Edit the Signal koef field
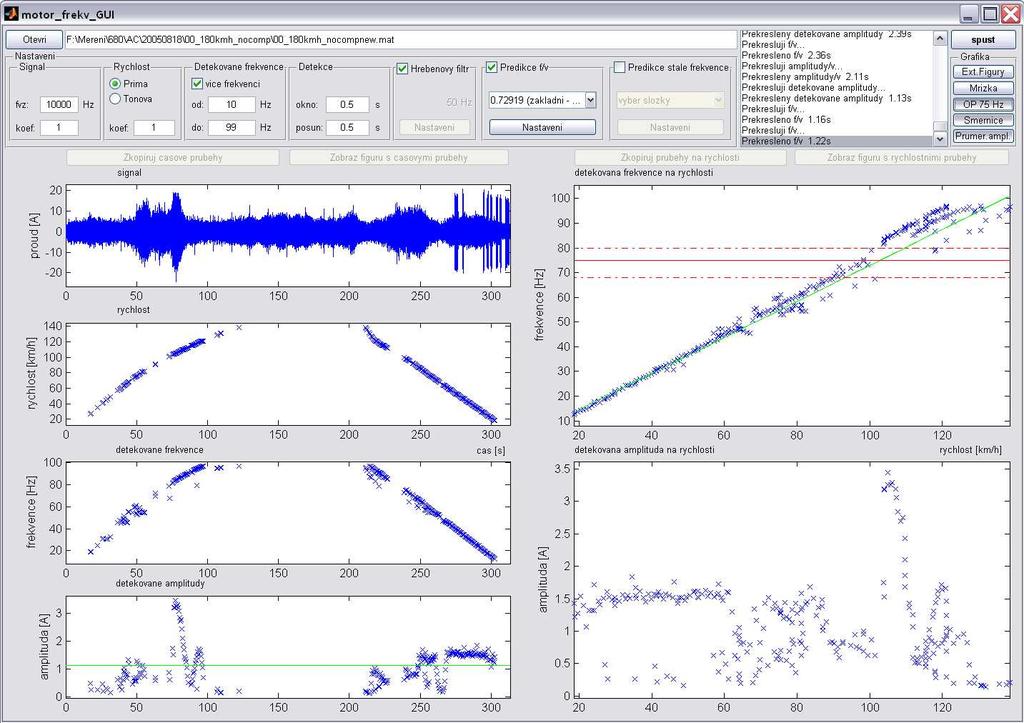Screen dimensions: 1024x723 pos(59,127)
